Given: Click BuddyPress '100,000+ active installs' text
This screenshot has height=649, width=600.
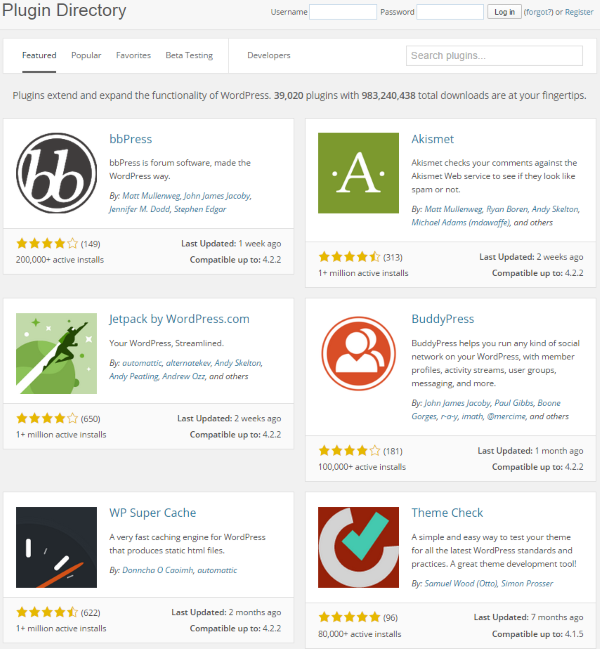Looking at the screenshot, I should (x=362, y=466).
